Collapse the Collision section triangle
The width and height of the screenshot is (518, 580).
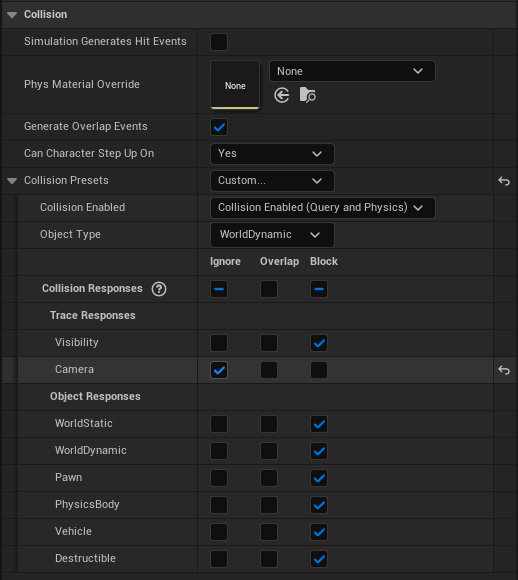(12, 15)
